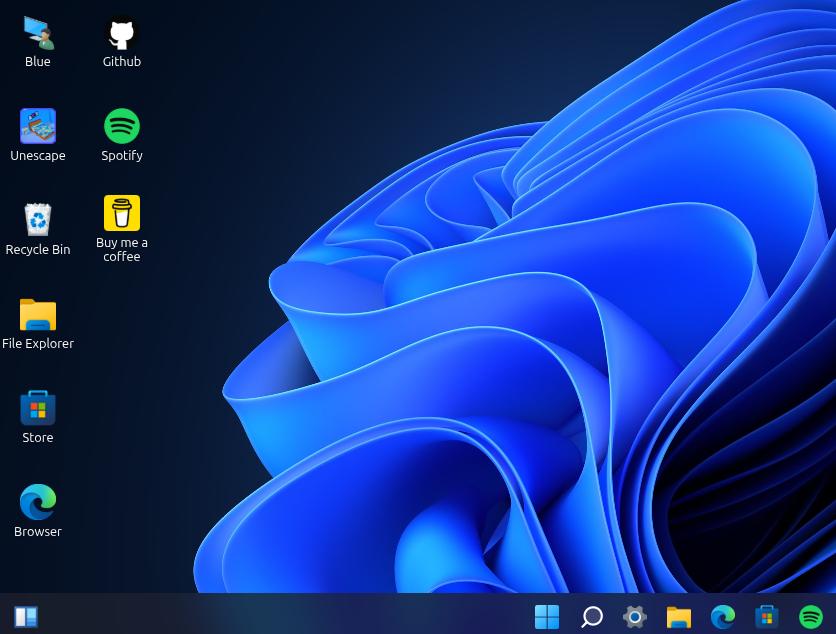Open the widgets panel at taskbar left
This screenshot has width=836, height=634.
coord(26,617)
